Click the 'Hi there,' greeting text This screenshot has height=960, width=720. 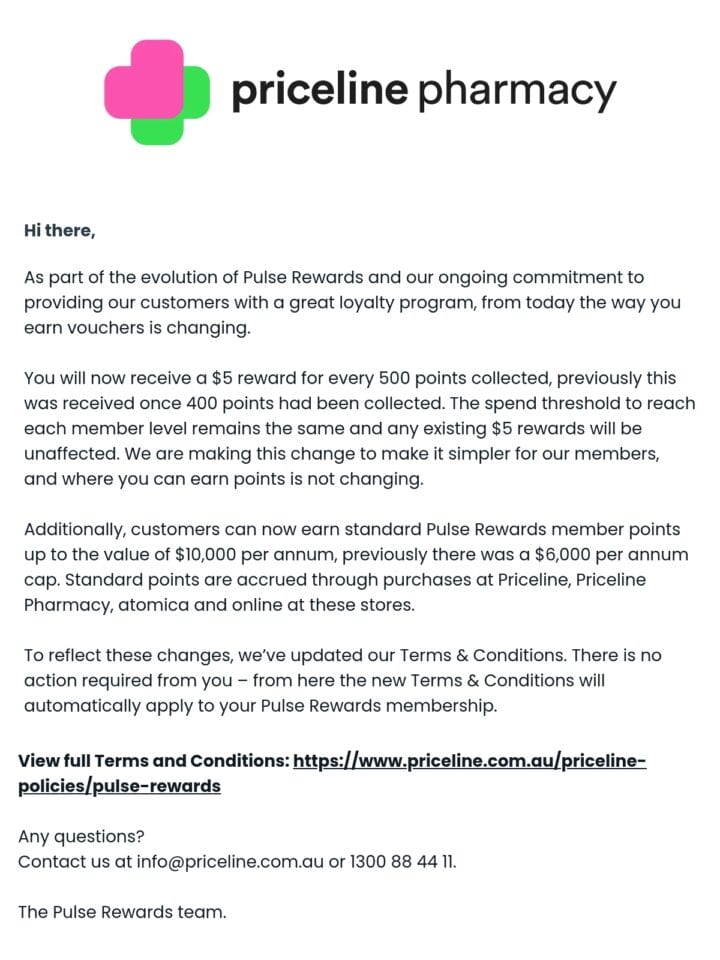[59, 231]
